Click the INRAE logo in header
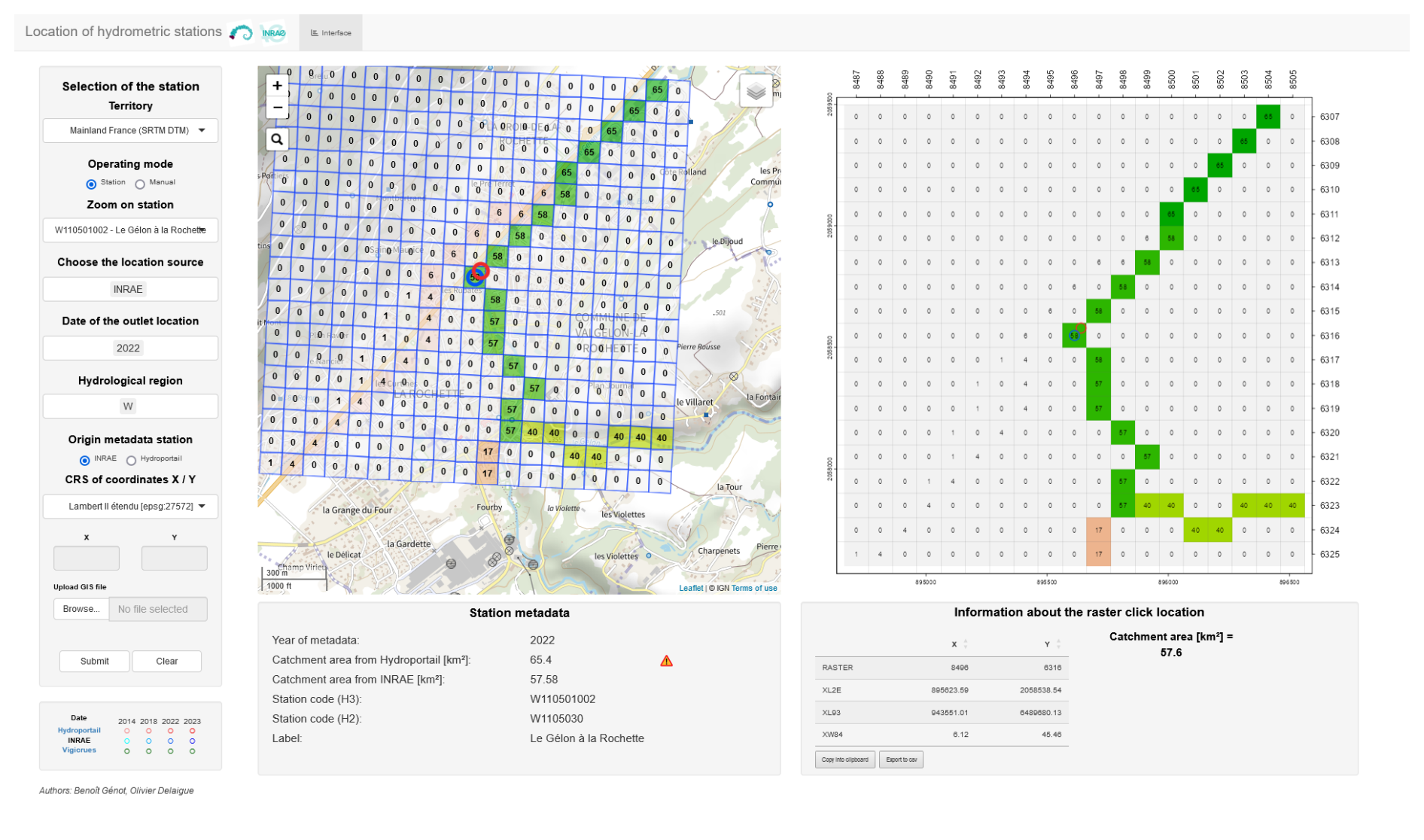This screenshot has height=840, width=1424. pos(274,32)
